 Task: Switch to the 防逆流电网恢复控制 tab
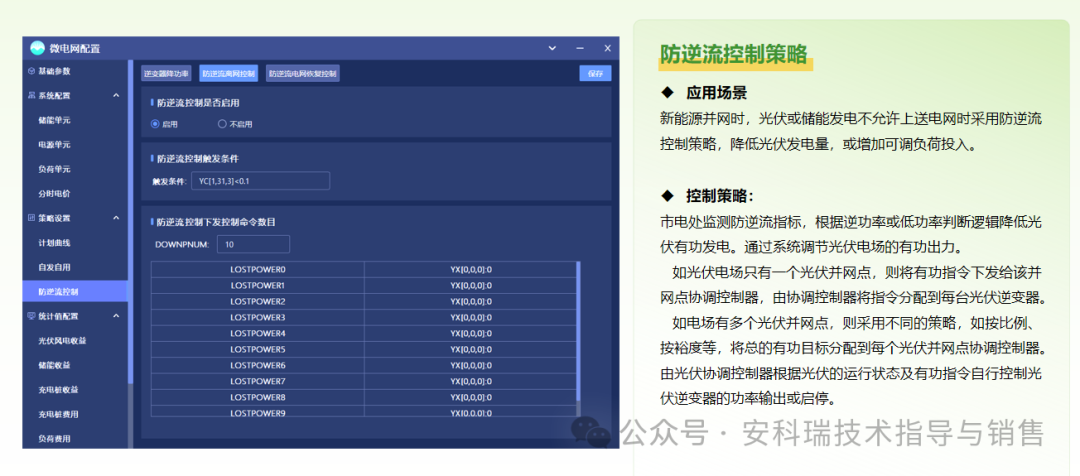(x=303, y=73)
